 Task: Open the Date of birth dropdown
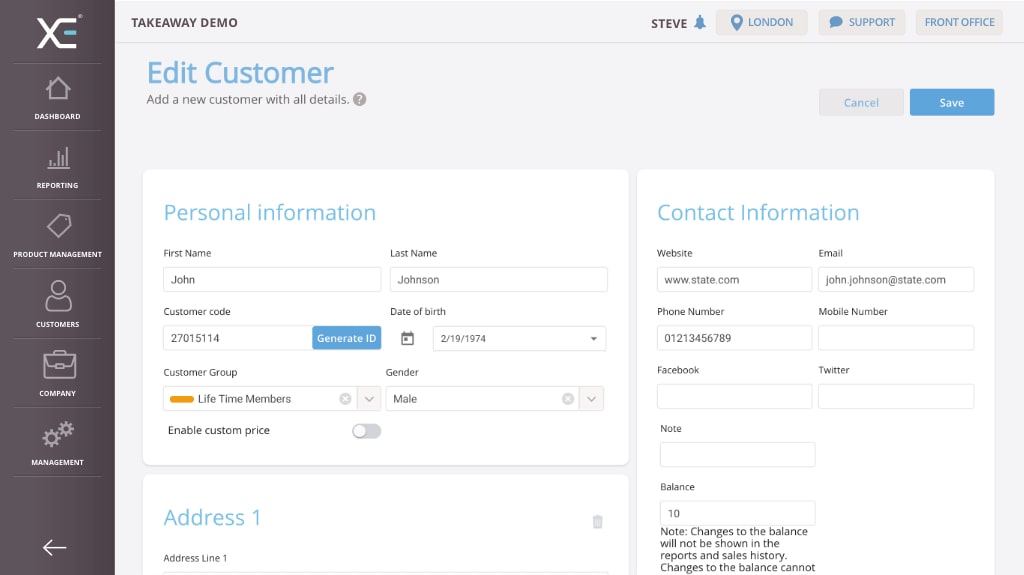coord(594,339)
